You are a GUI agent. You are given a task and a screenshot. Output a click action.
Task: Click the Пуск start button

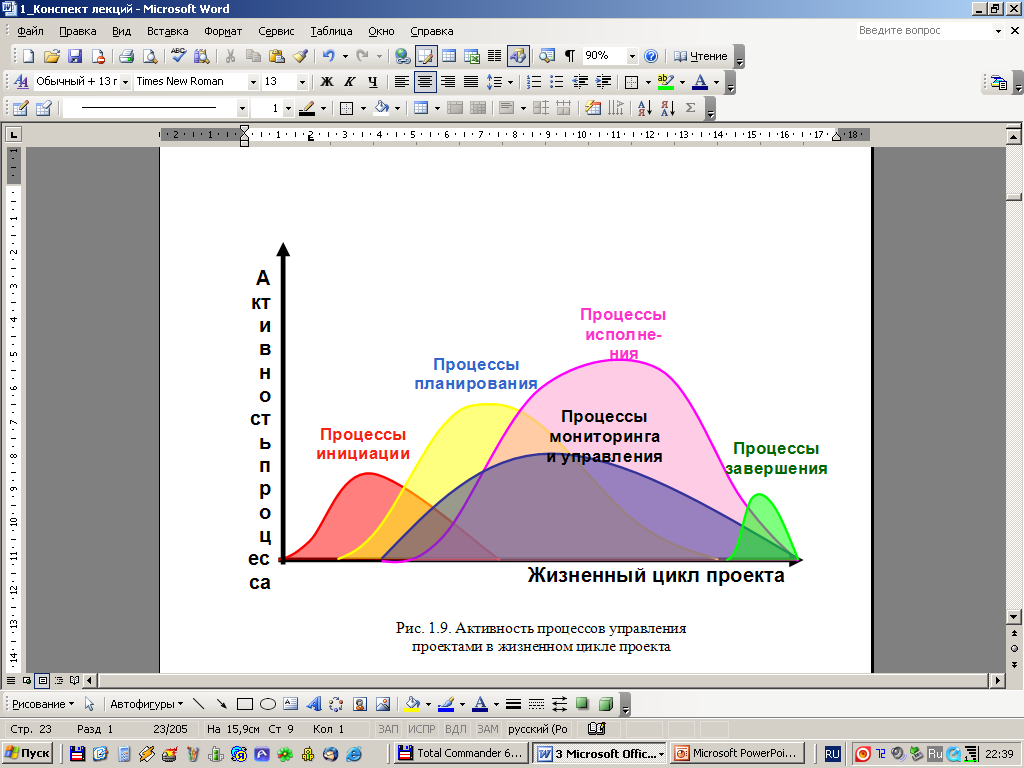point(28,753)
